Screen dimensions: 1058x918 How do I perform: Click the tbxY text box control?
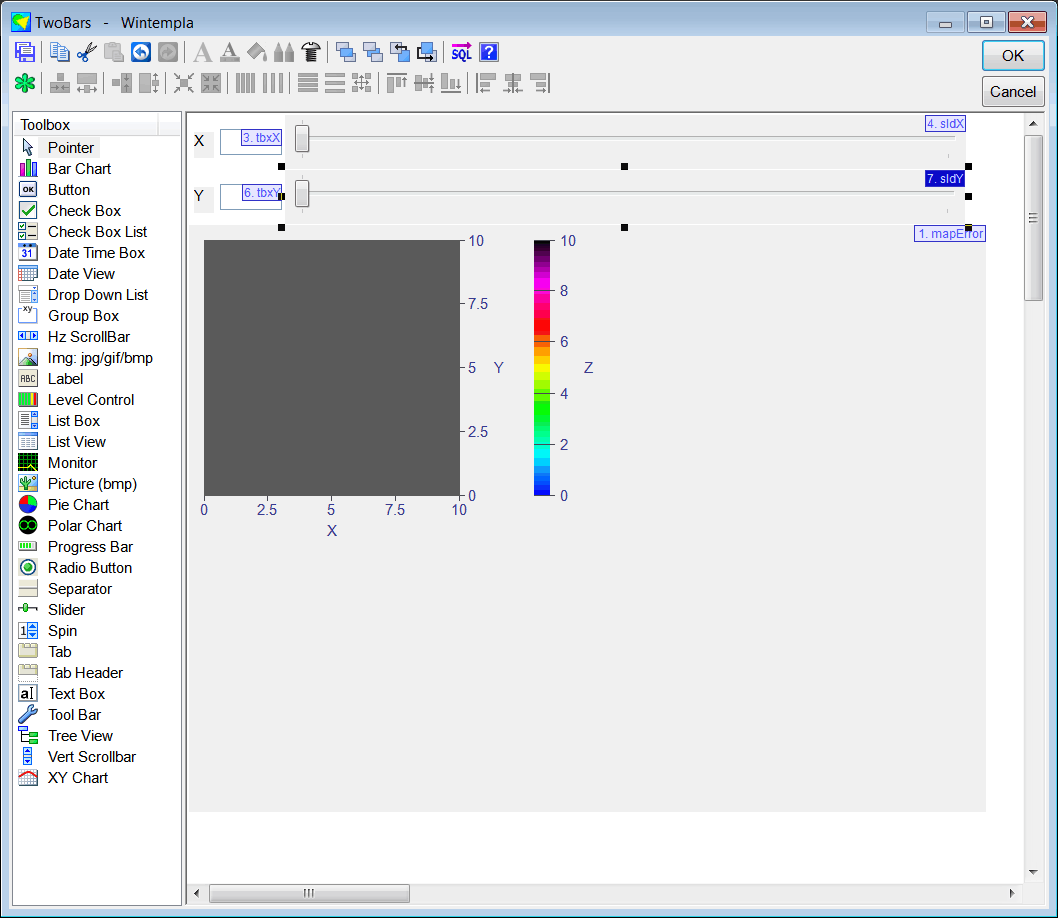[251, 197]
